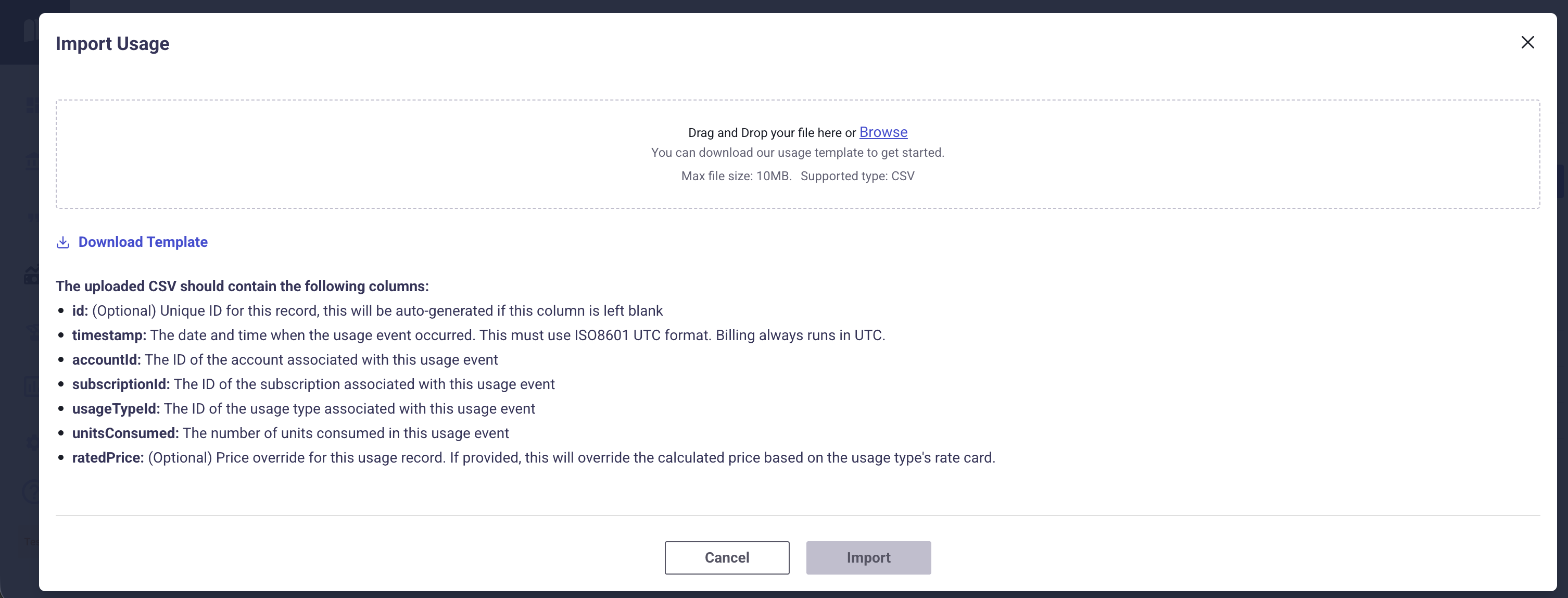Select the 'subscriptionId:' column label

click(121, 384)
